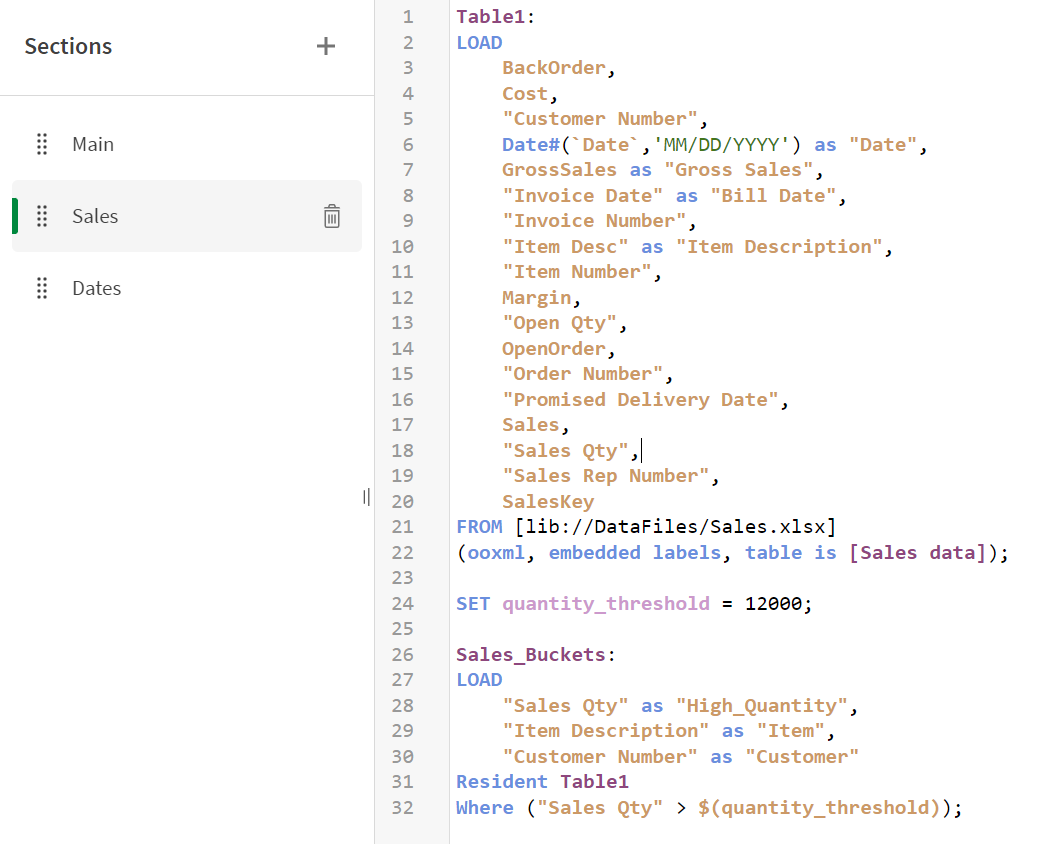Place cursor on the SalesKey field
Image resolution: width=1037 pixels, height=844 pixels.
(547, 501)
